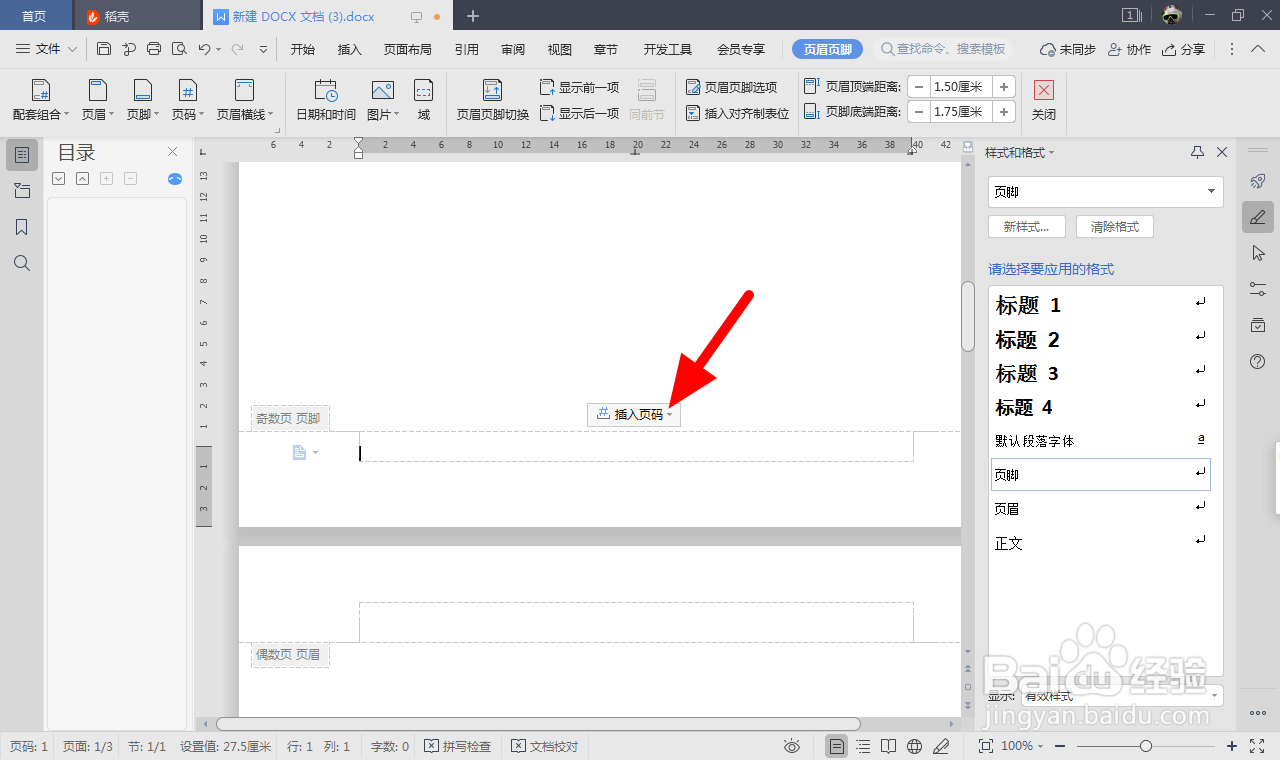Click the search commands box 查找命令

coord(943,49)
